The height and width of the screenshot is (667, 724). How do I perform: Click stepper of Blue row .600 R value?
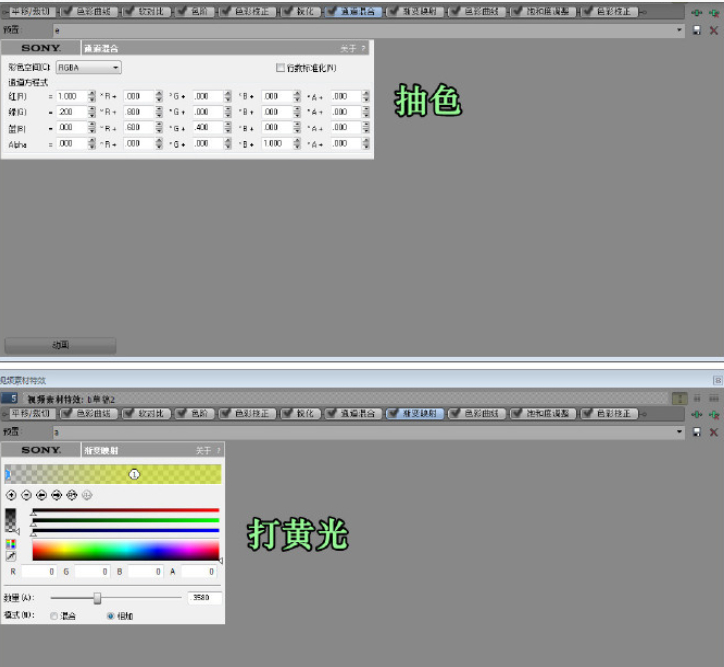coord(159,127)
